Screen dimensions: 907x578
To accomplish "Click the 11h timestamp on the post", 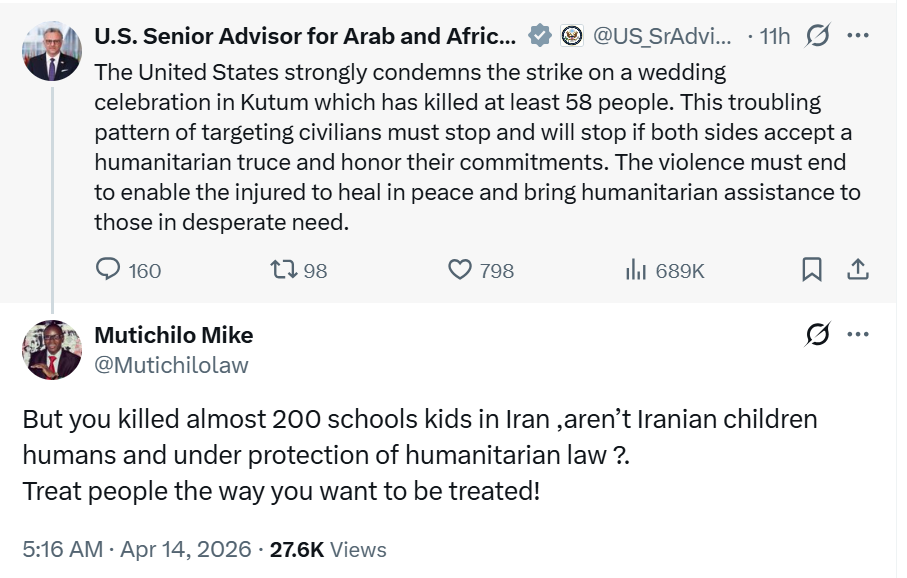I will pyautogui.click(x=774, y=36).
